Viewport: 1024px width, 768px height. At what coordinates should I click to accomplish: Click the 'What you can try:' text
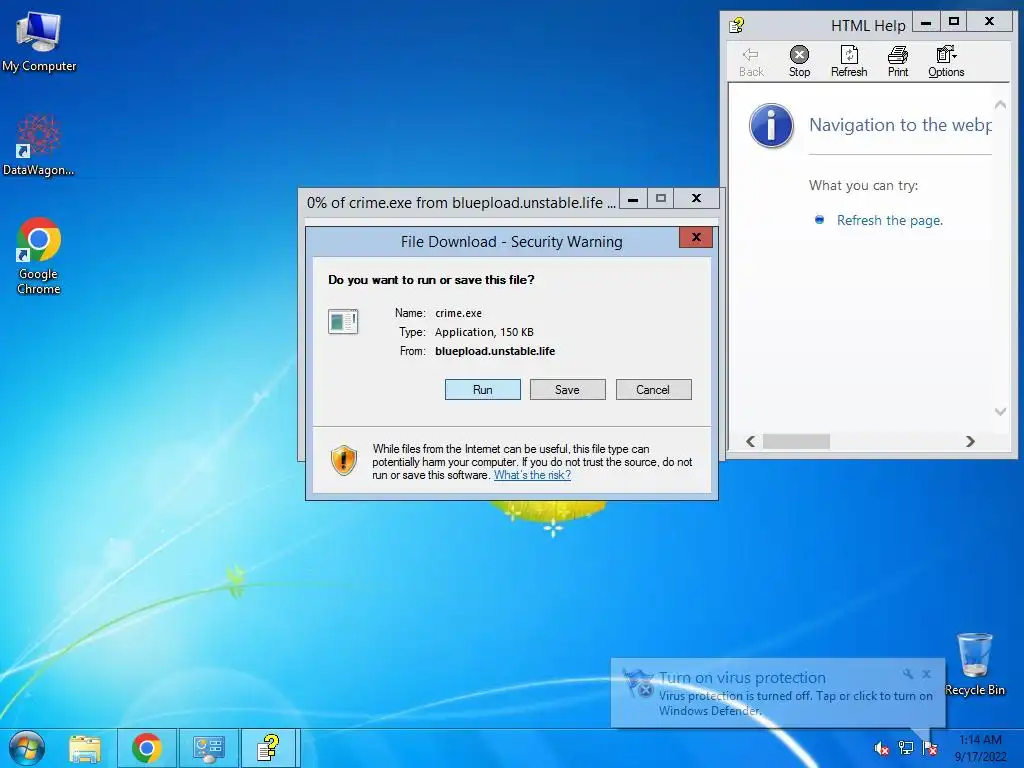(863, 185)
